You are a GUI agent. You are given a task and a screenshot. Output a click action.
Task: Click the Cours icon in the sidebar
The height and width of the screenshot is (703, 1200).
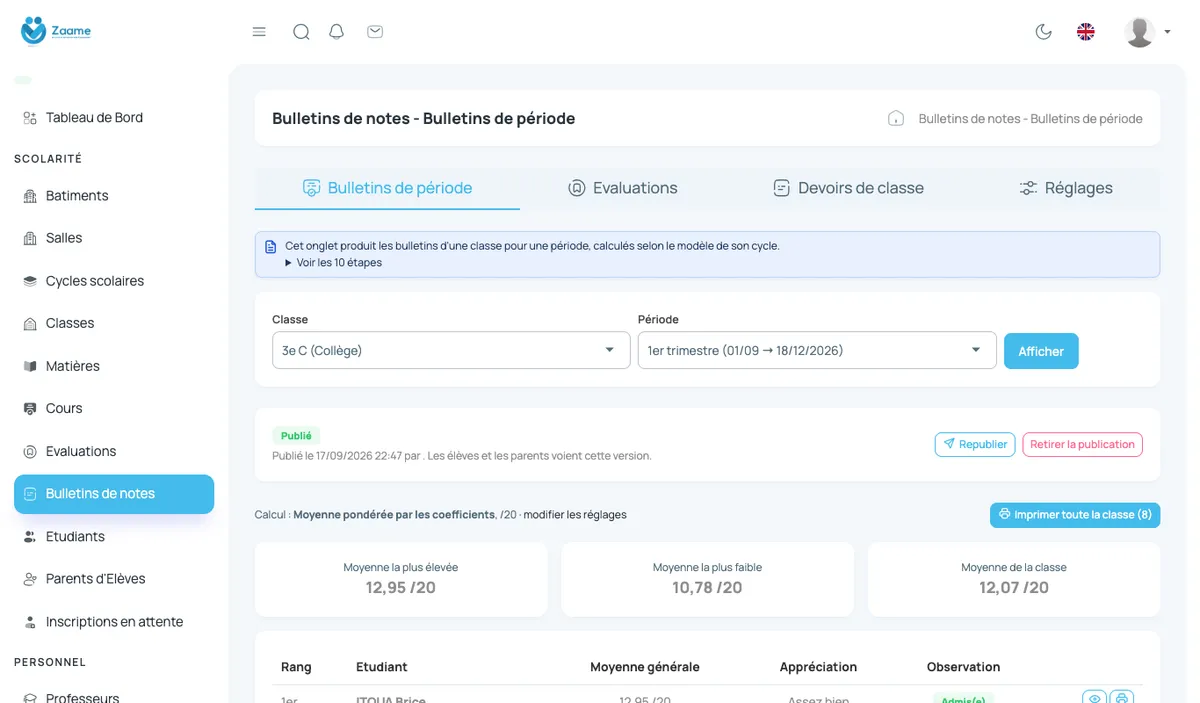coord(30,408)
